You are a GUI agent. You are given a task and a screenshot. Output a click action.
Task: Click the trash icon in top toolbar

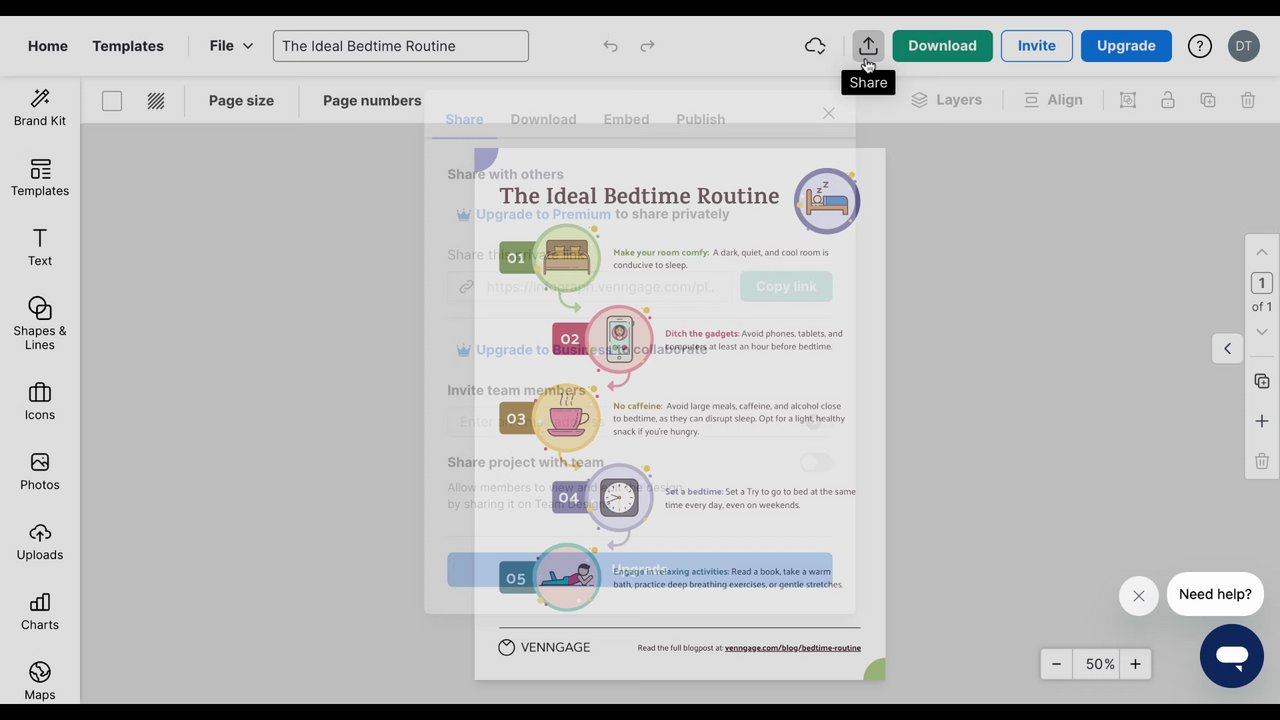click(1248, 100)
